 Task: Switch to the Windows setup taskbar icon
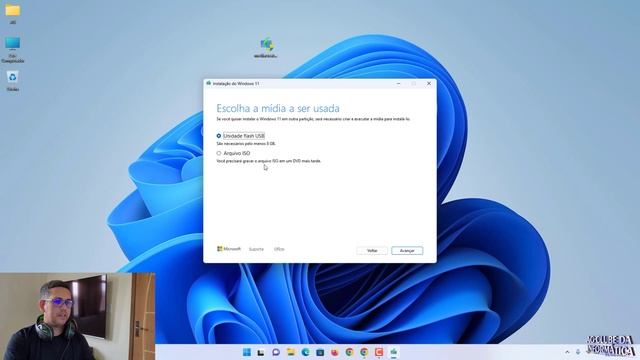coord(393,352)
